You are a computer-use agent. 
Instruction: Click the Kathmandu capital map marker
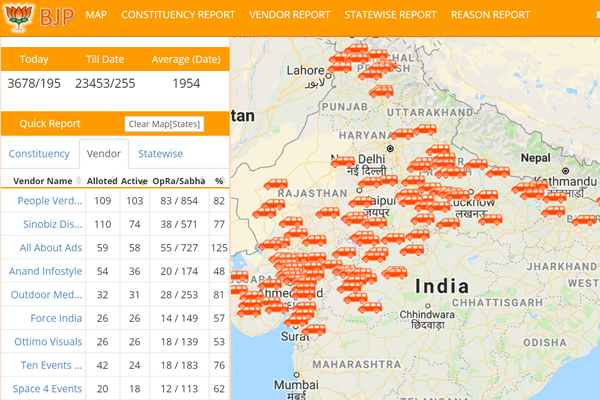click(x=565, y=170)
